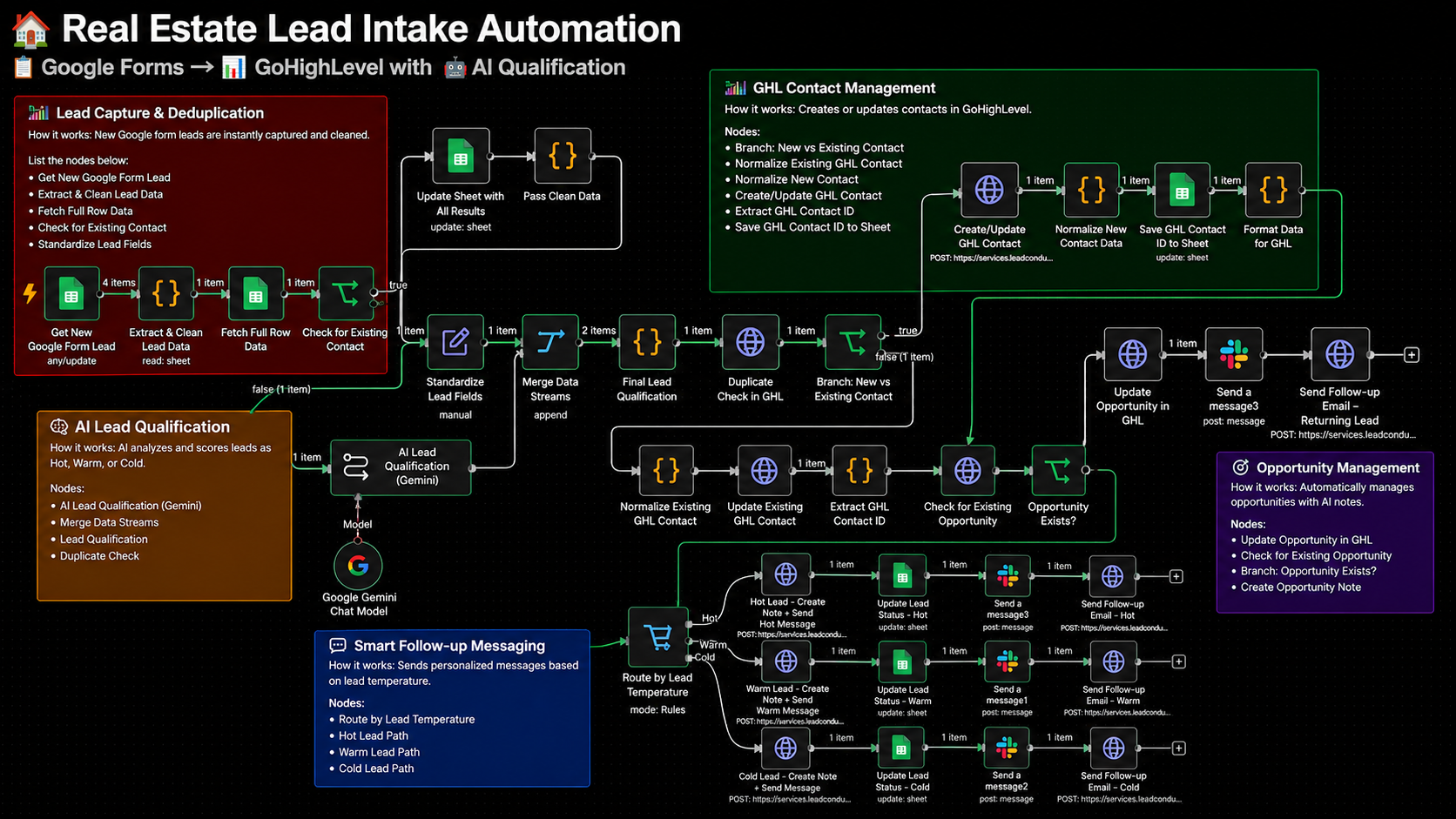
Task: Add a node after Send Follow-up Email - Cold
Action: [1178, 749]
